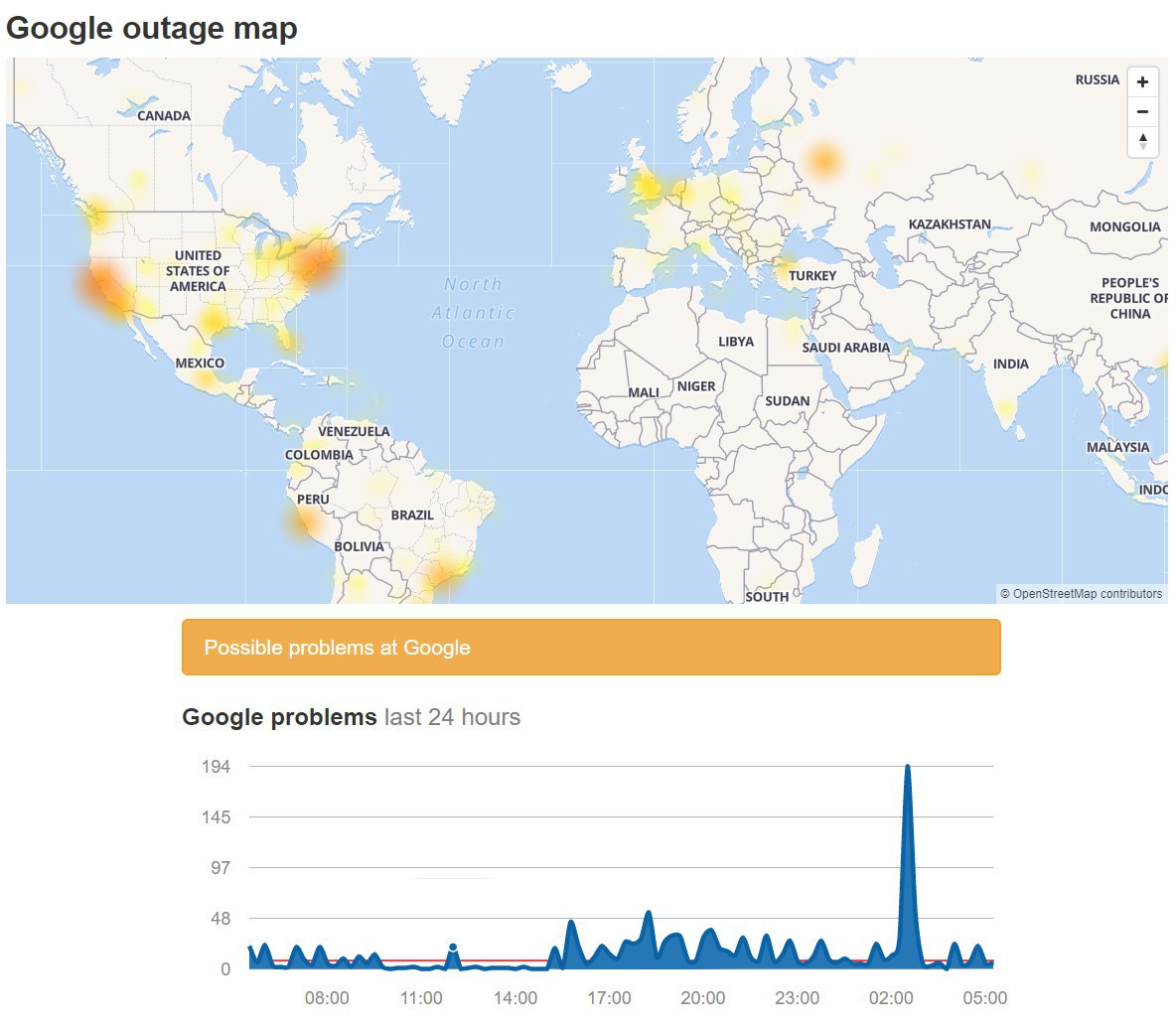Click the 194 value on the chart axis
The width and height of the screenshot is (1176, 1033).
[216, 767]
